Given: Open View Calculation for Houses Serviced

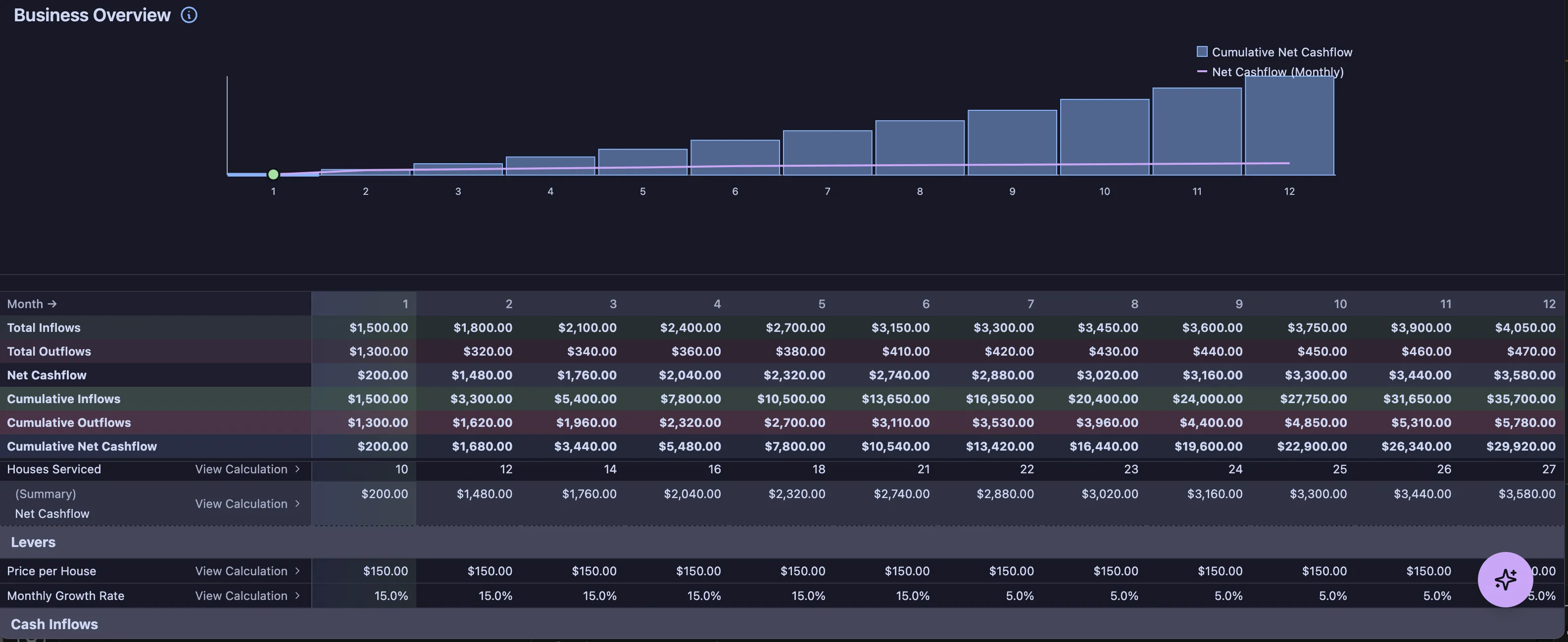Looking at the screenshot, I should [x=241, y=469].
